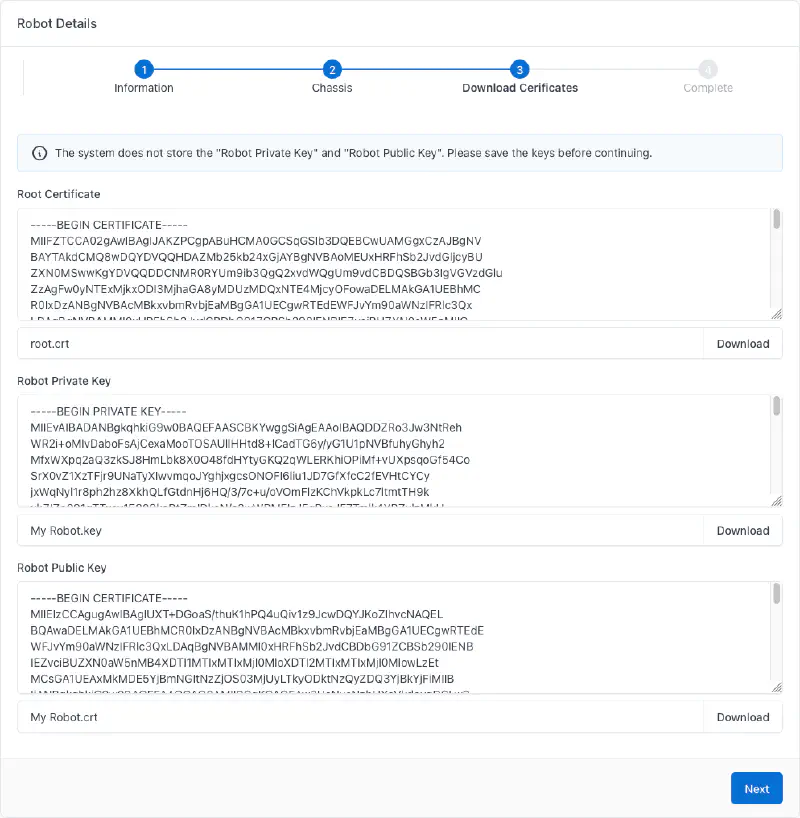Click the root.crt filename field

pyautogui.click(x=360, y=344)
